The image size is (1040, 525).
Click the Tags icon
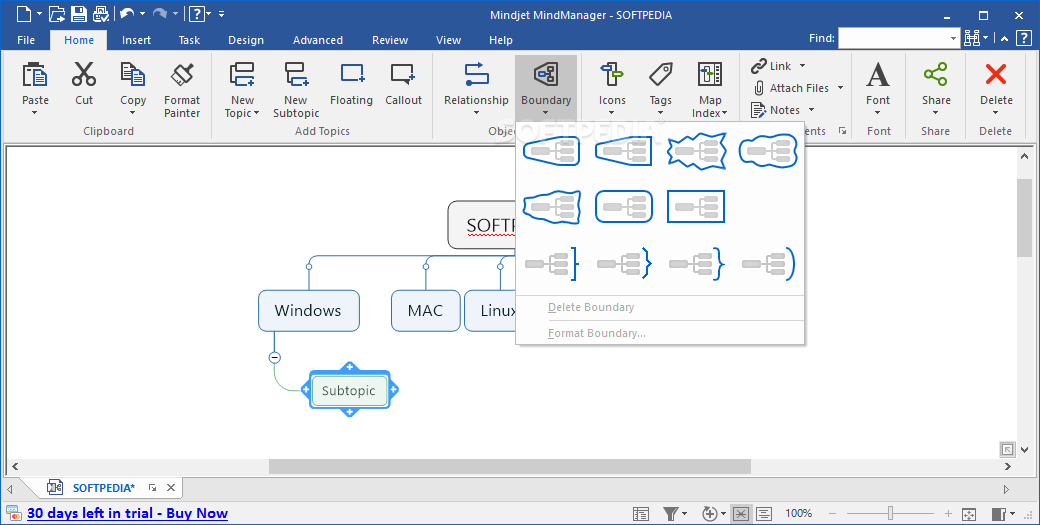pos(661,75)
